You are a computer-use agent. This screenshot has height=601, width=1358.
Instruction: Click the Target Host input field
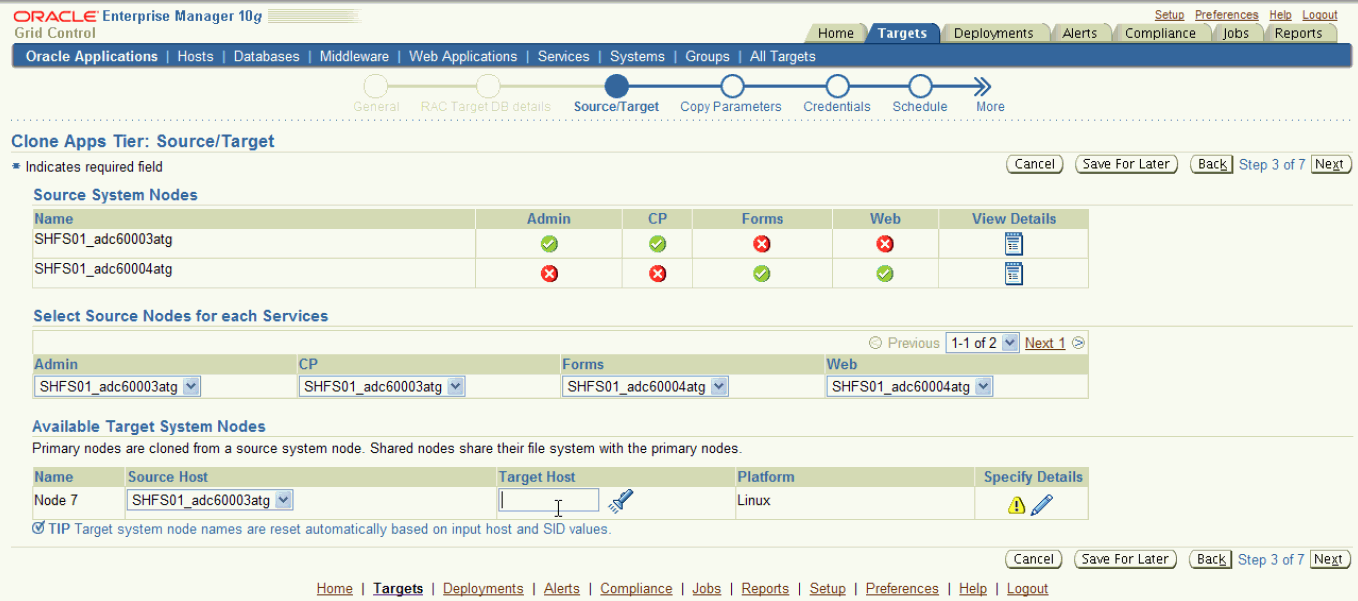tap(549, 500)
